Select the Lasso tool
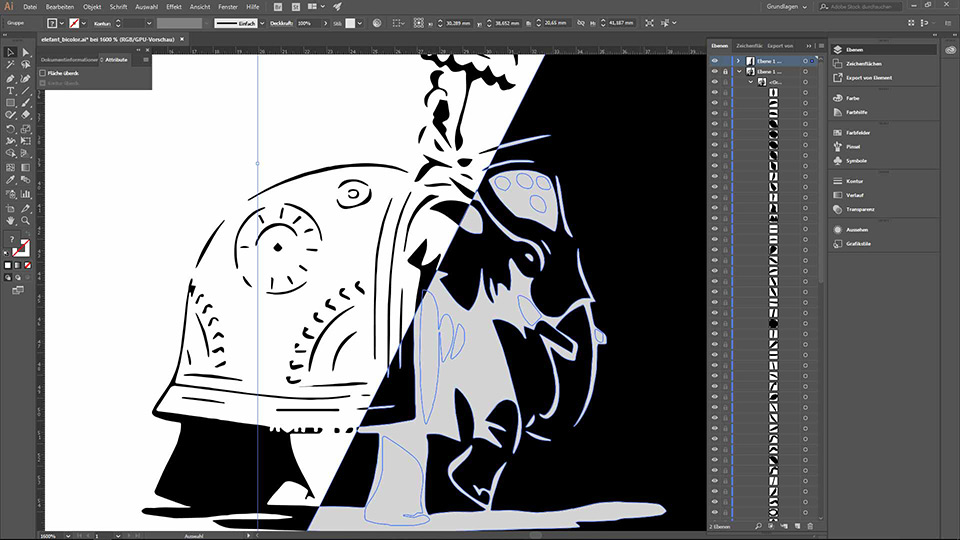This screenshot has width=960, height=540. click(x=25, y=65)
